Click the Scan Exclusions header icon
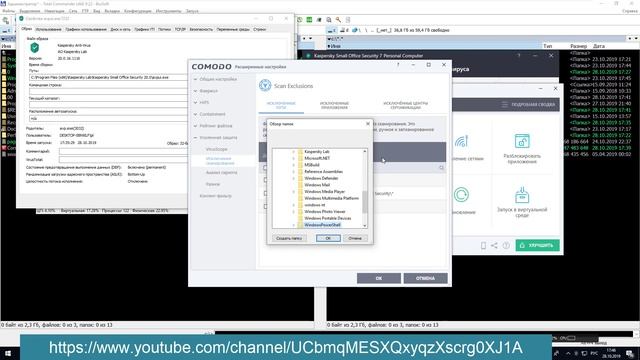Image resolution: width=640 pixels, height=360 pixels. point(265,85)
